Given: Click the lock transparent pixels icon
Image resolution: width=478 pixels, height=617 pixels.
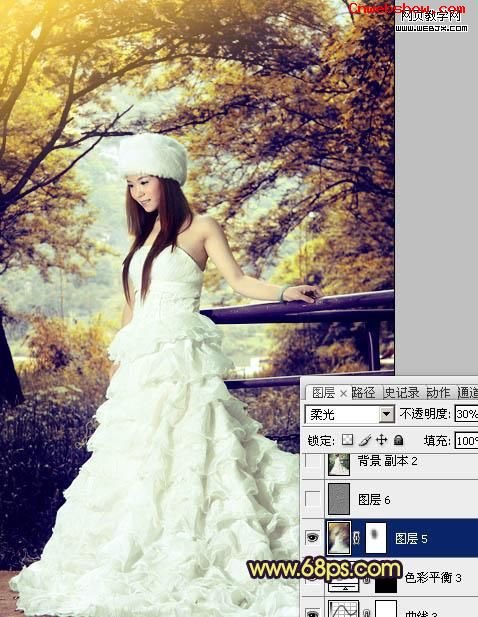Looking at the screenshot, I should pyautogui.click(x=347, y=440).
